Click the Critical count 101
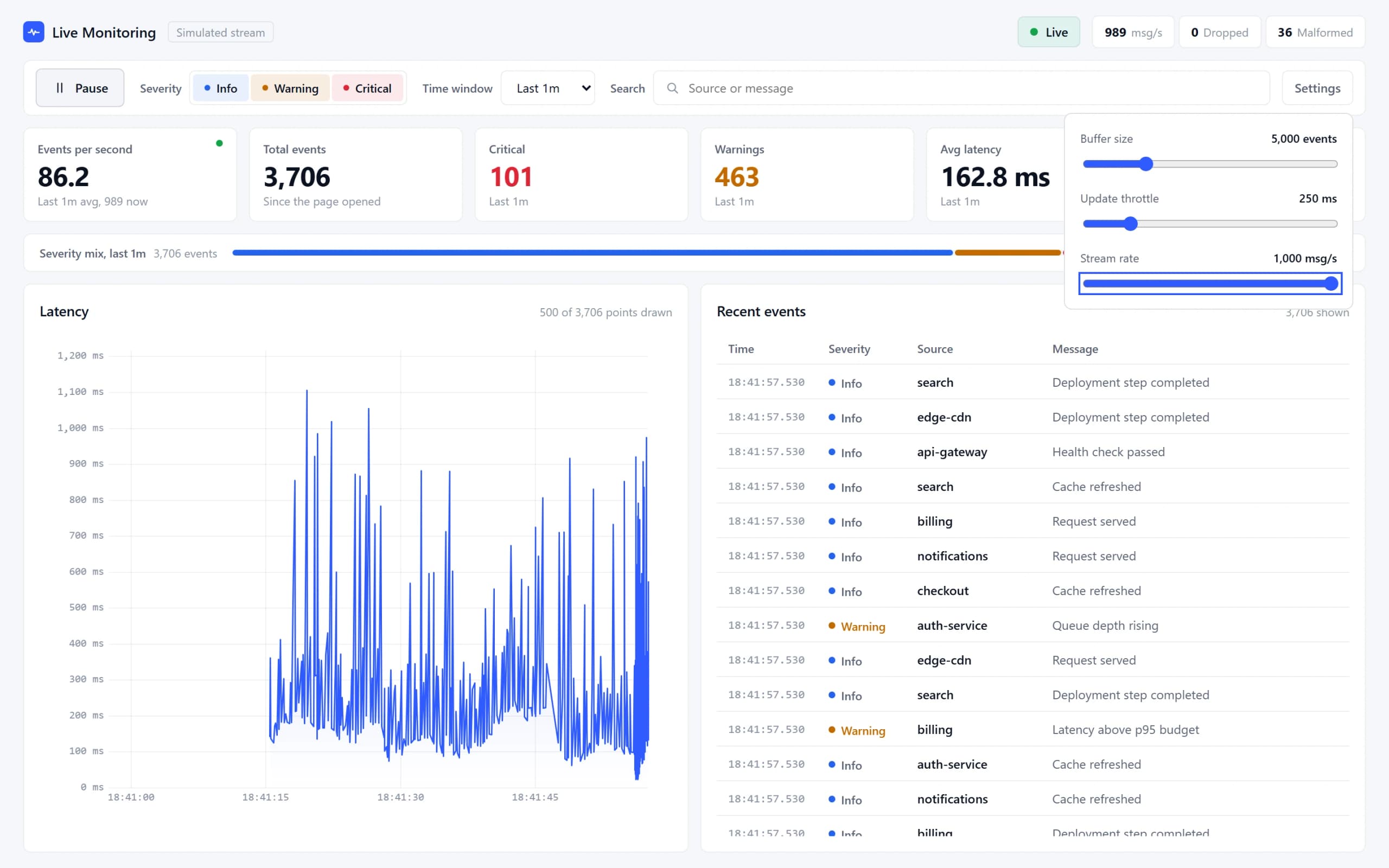The height and width of the screenshot is (868, 1389). (511, 177)
